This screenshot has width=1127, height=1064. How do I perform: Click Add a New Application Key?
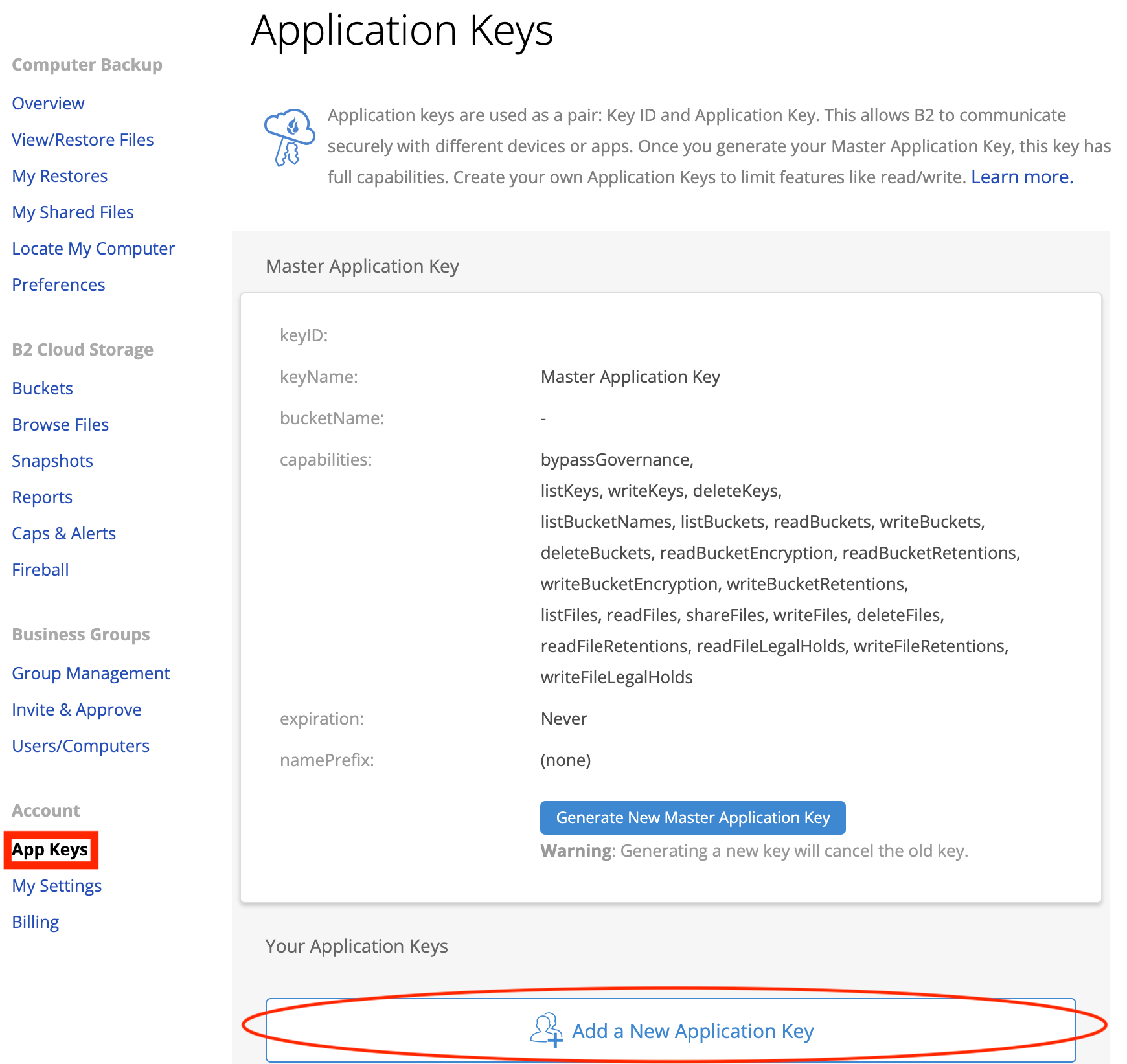(671, 1030)
